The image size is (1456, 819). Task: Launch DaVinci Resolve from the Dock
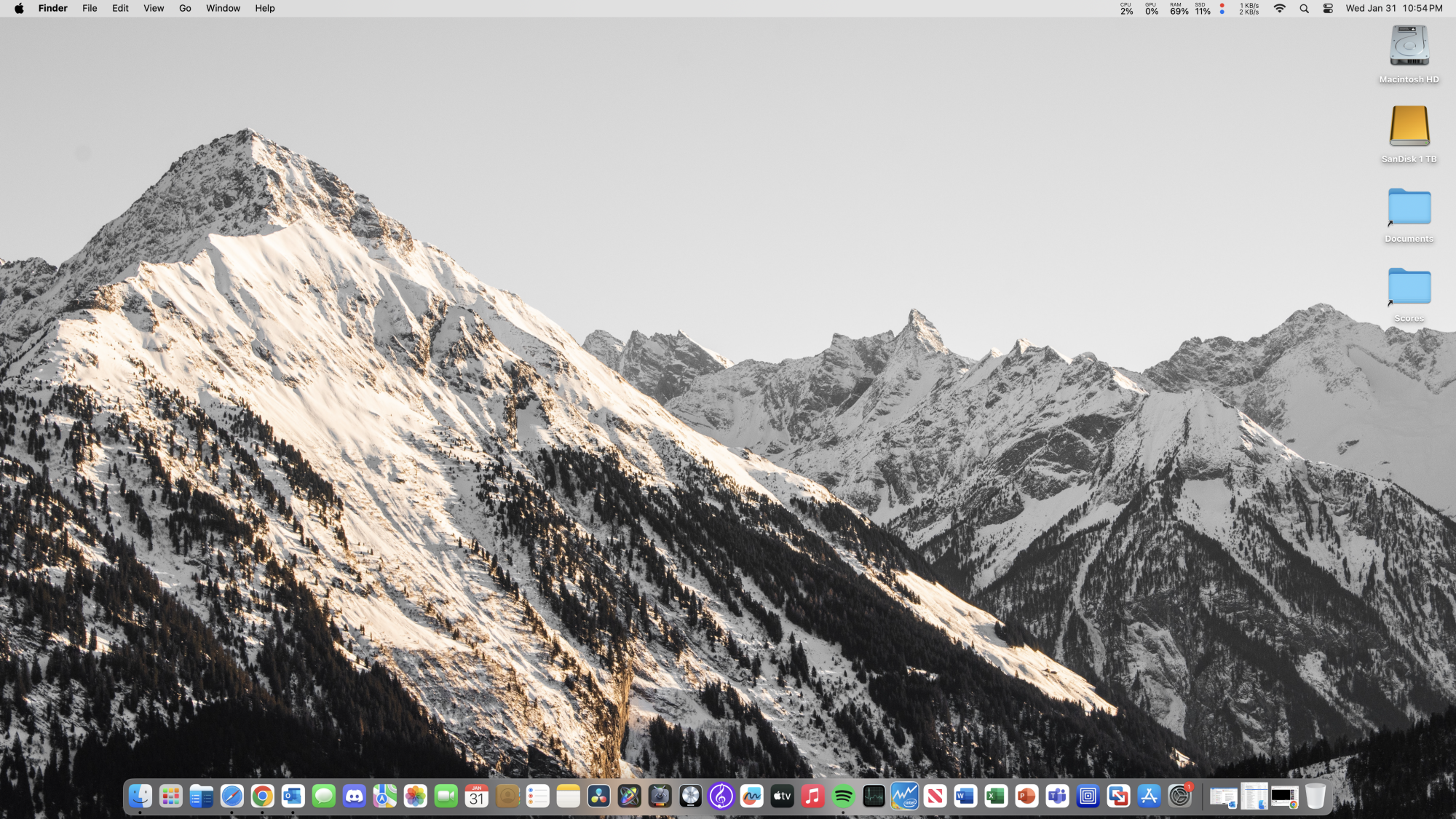(599, 796)
